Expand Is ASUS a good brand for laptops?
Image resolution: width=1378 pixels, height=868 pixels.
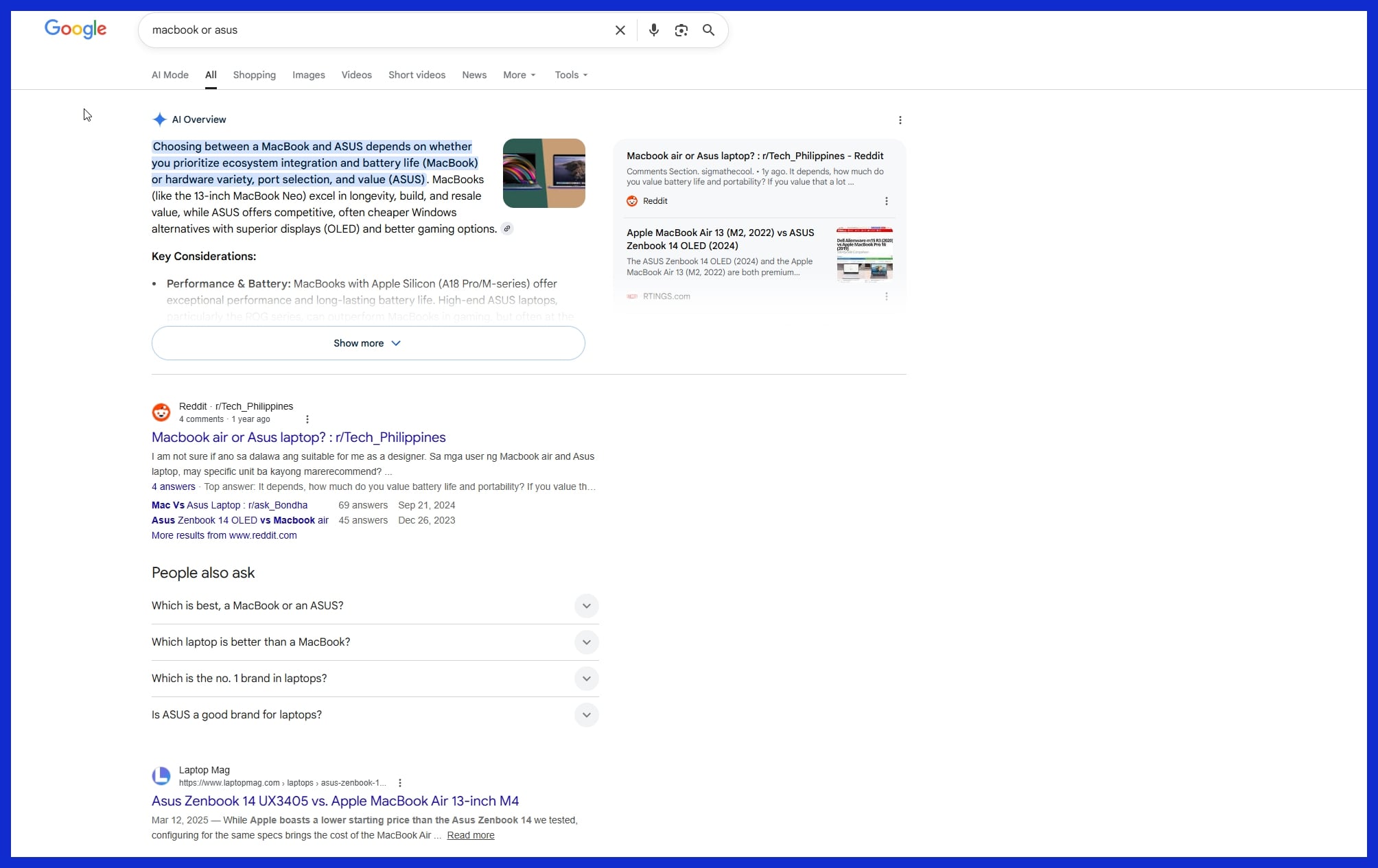[x=375, y=715]
